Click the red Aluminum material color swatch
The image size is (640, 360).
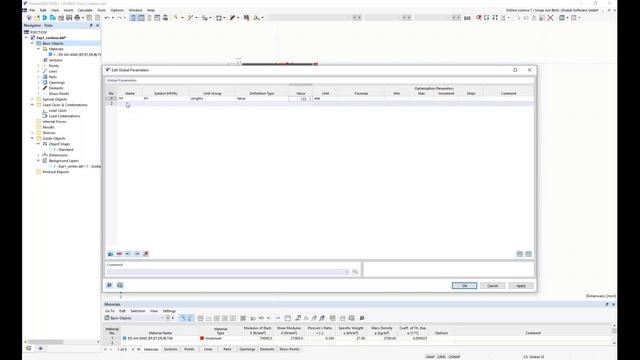pyautogui.click(x=202, y=338)
